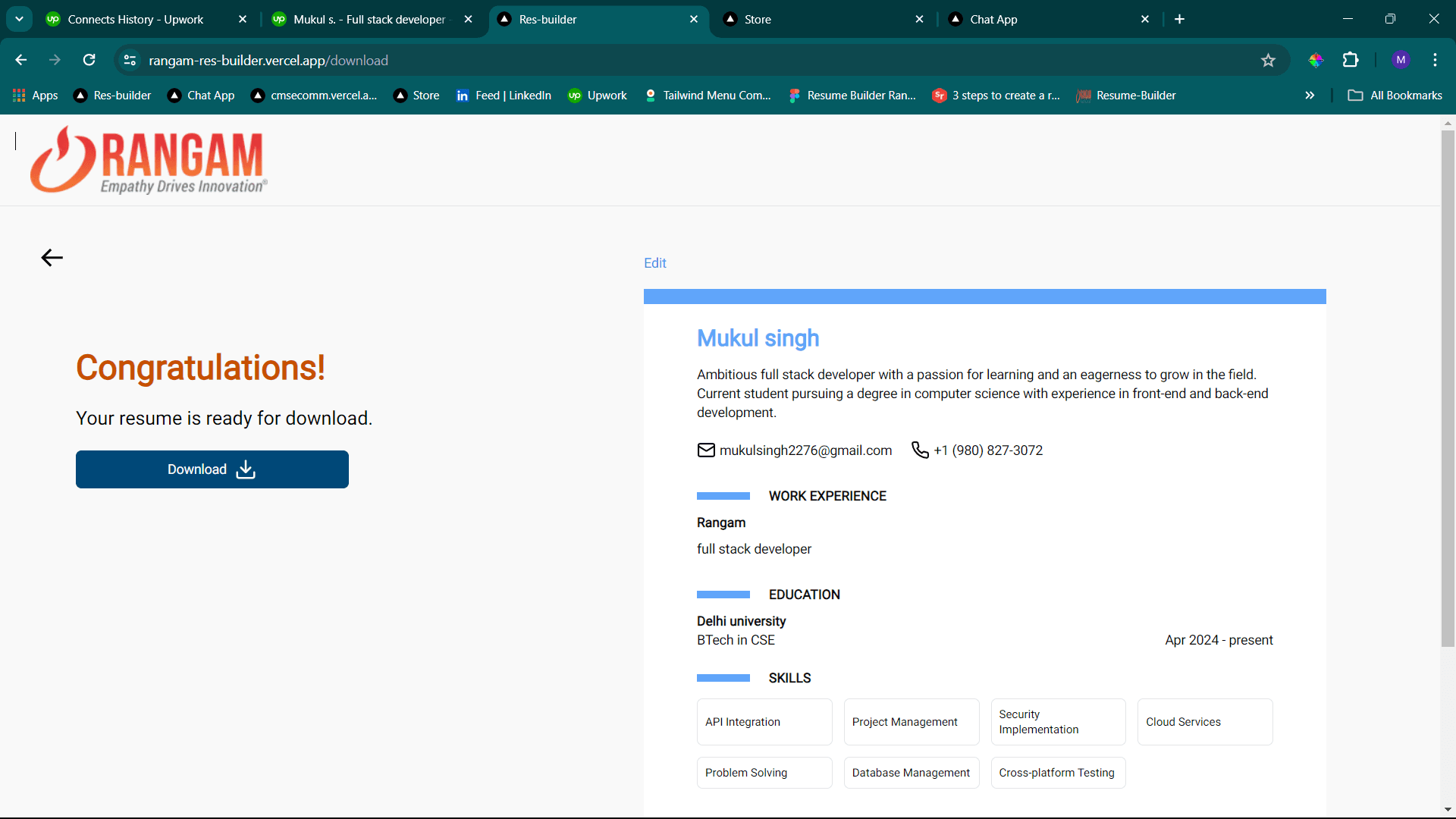Click the page vertical scrollbar thumb

[1448, 388]
